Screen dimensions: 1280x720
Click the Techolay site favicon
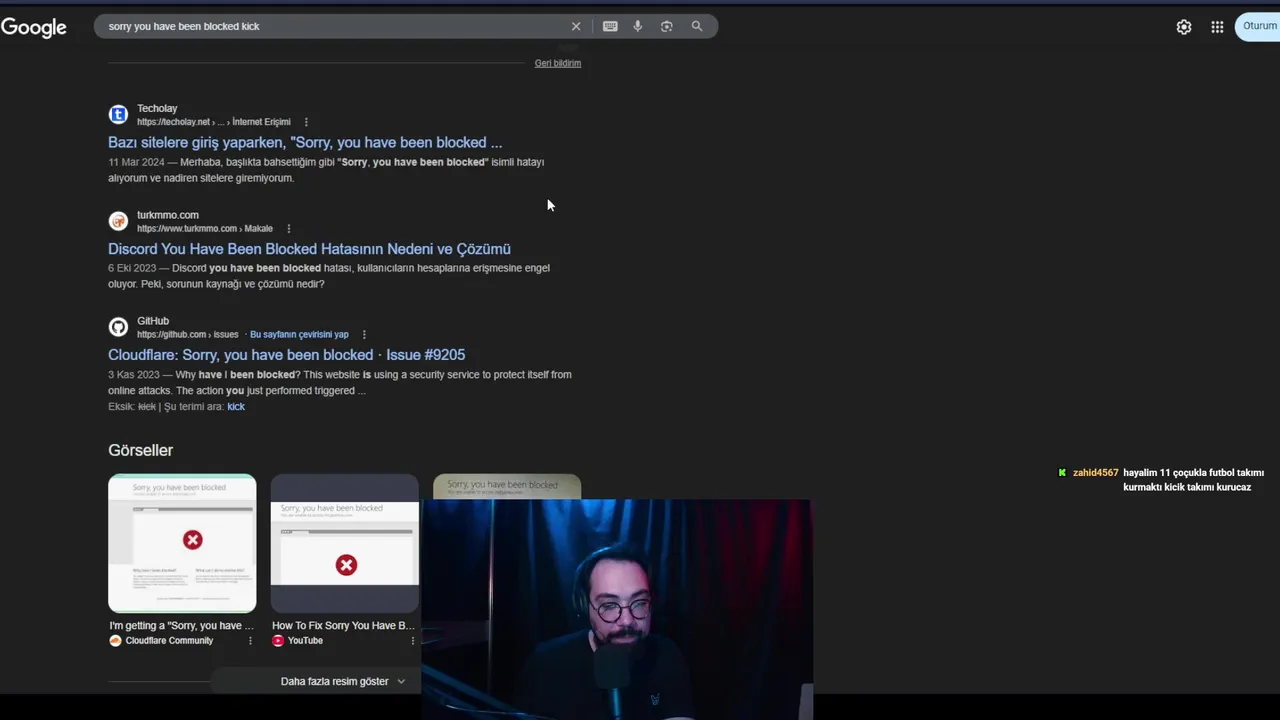point(118,115)
